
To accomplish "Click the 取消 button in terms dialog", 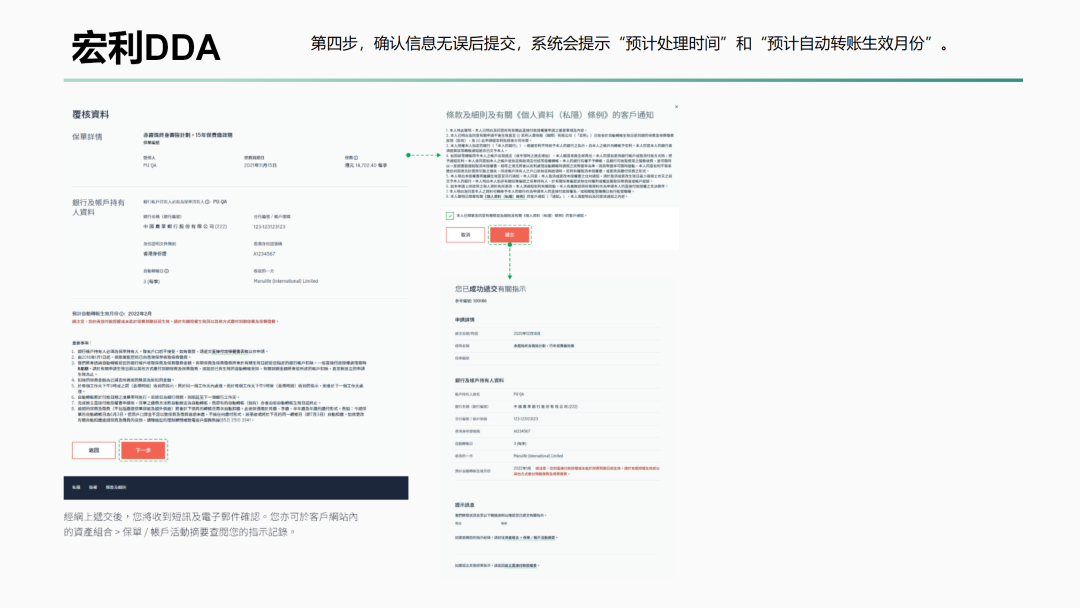I will 466,235.
